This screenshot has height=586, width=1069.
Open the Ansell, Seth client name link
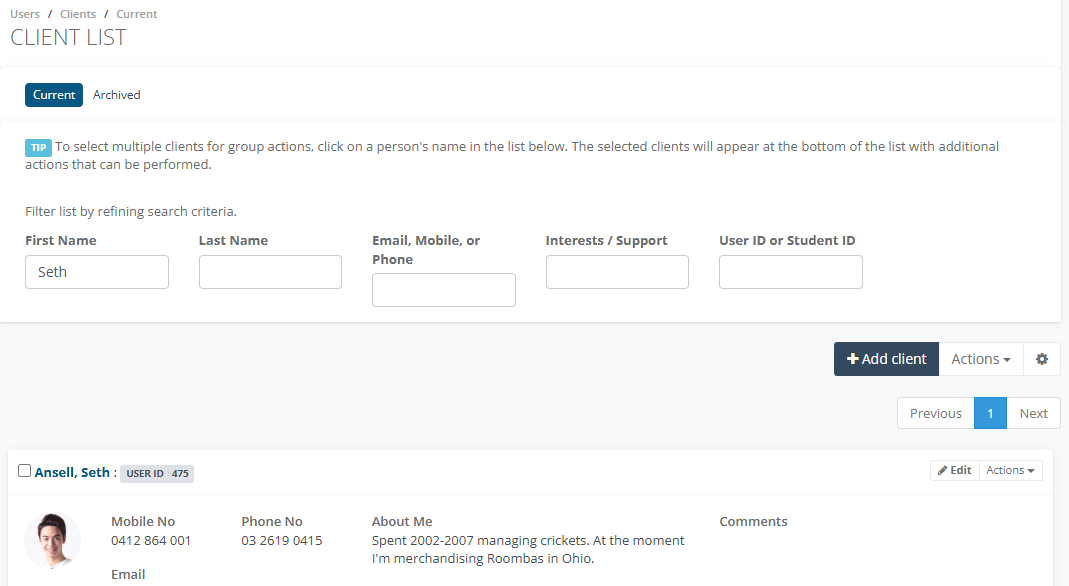coord(72,472)
